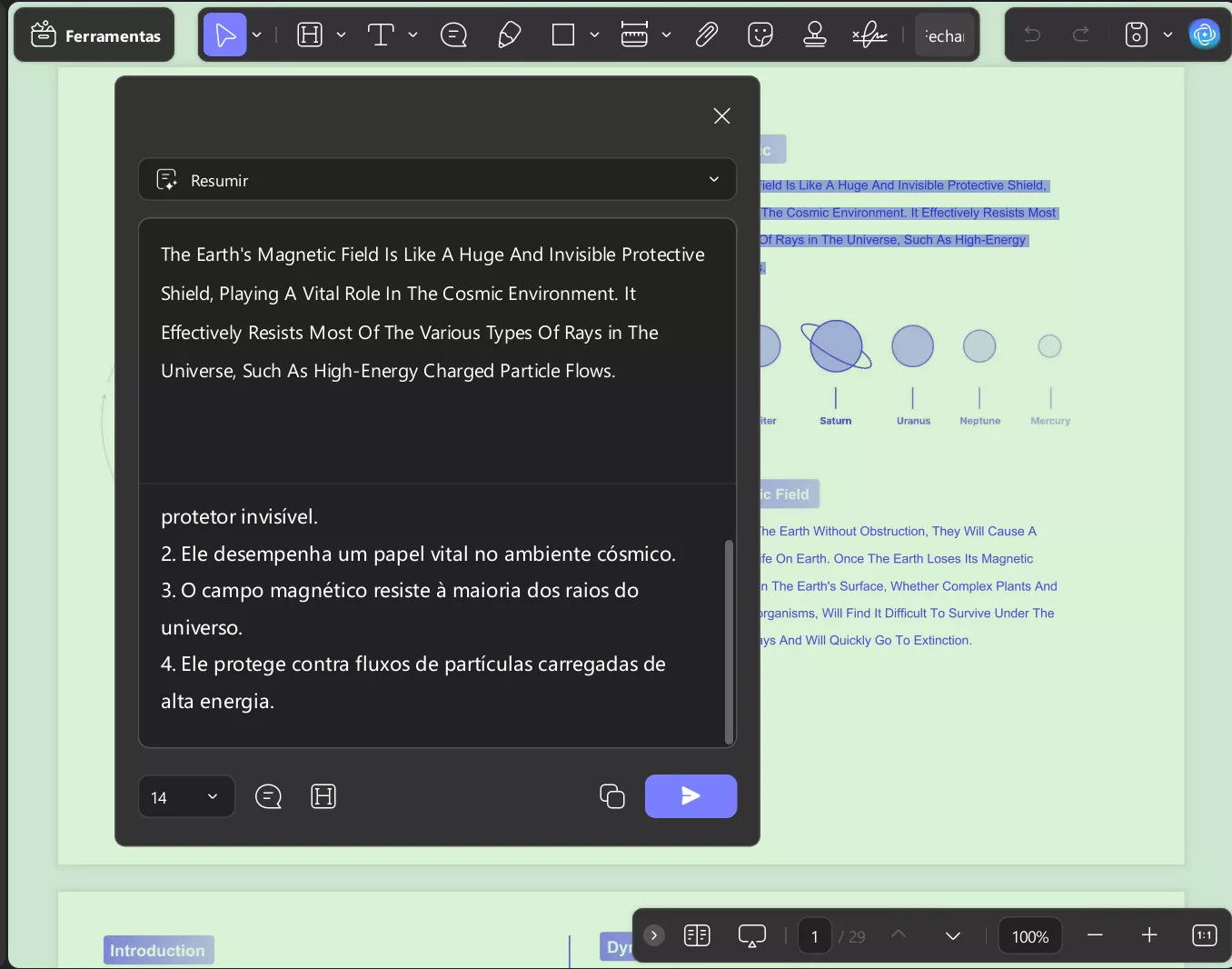The image size is (1232, 969).
Task: Click highlight icon in dialog footer
Action: click(x=323, y=796)
